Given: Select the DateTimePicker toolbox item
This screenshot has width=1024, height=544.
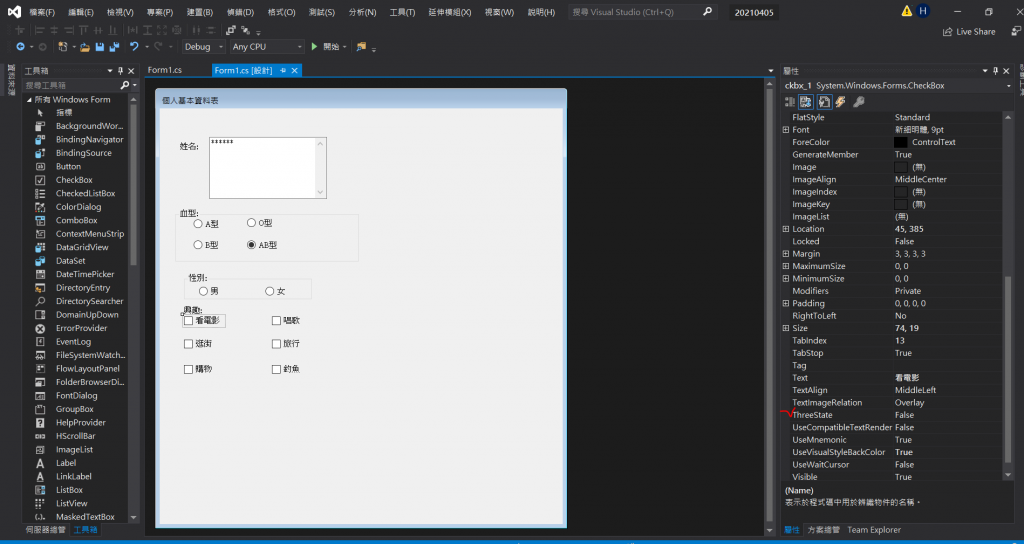Looking at the screenshot, I should click(85, 274).
